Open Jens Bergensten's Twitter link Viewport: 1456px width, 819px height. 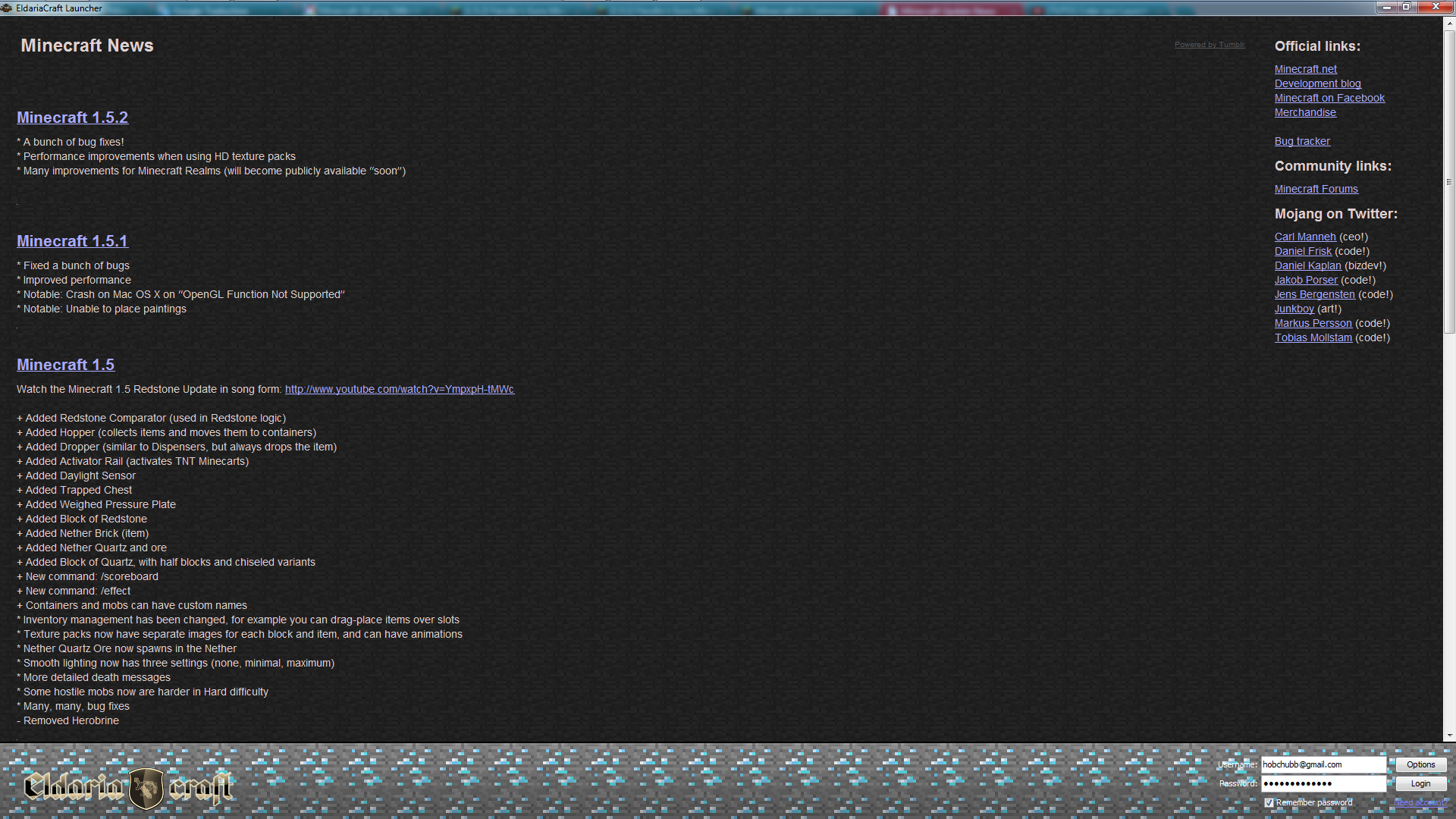coord(1315,294)
